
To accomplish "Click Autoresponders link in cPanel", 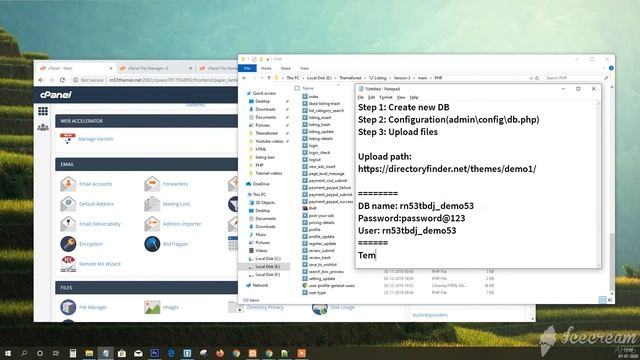I will coord(430,315).
